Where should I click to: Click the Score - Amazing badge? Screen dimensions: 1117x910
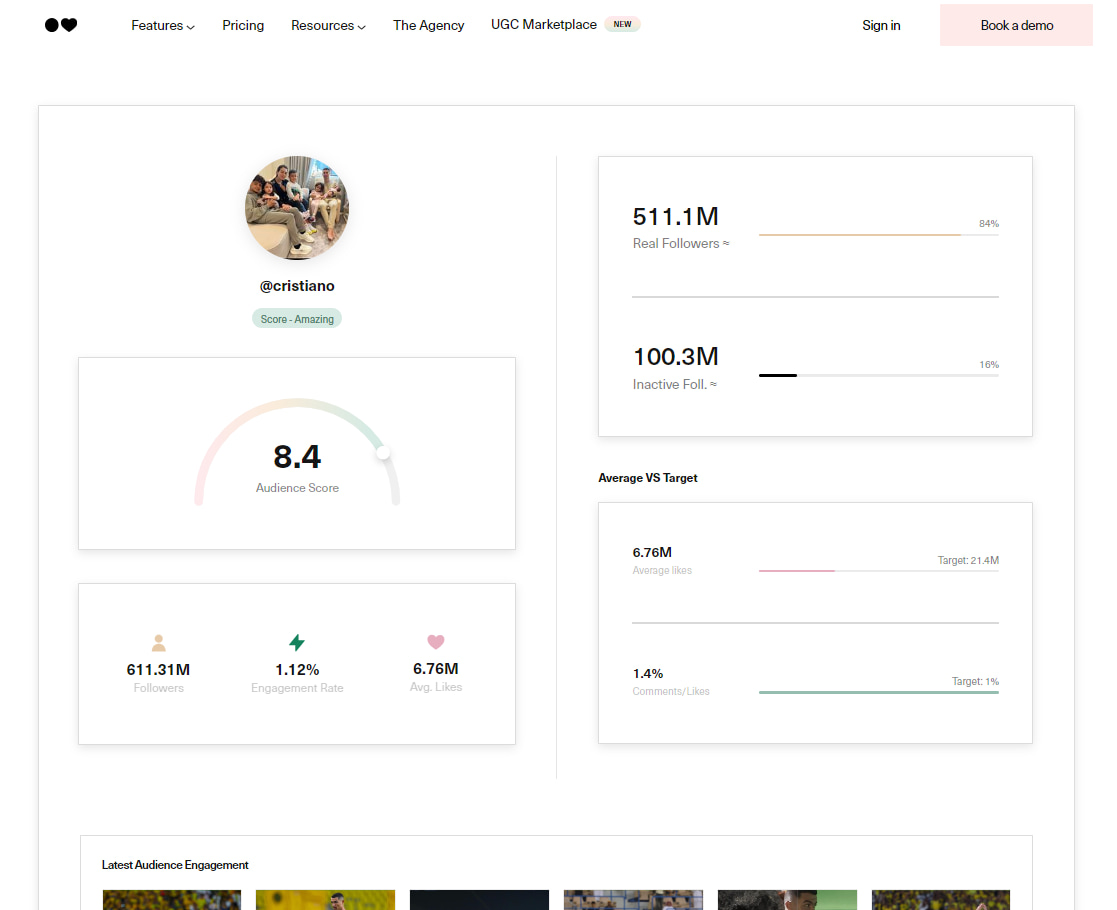[297, 319]
